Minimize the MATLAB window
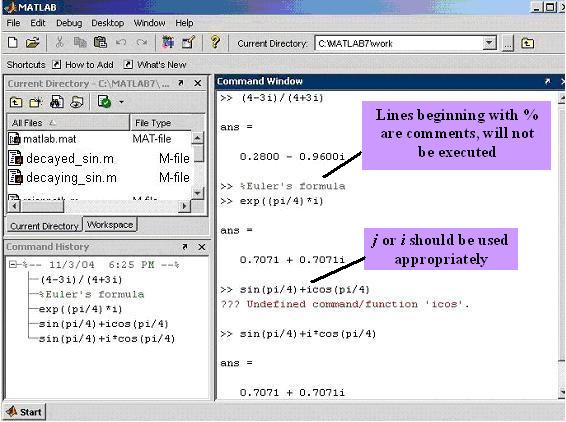This screenshot has width=566, height=422. pos(537,8)
